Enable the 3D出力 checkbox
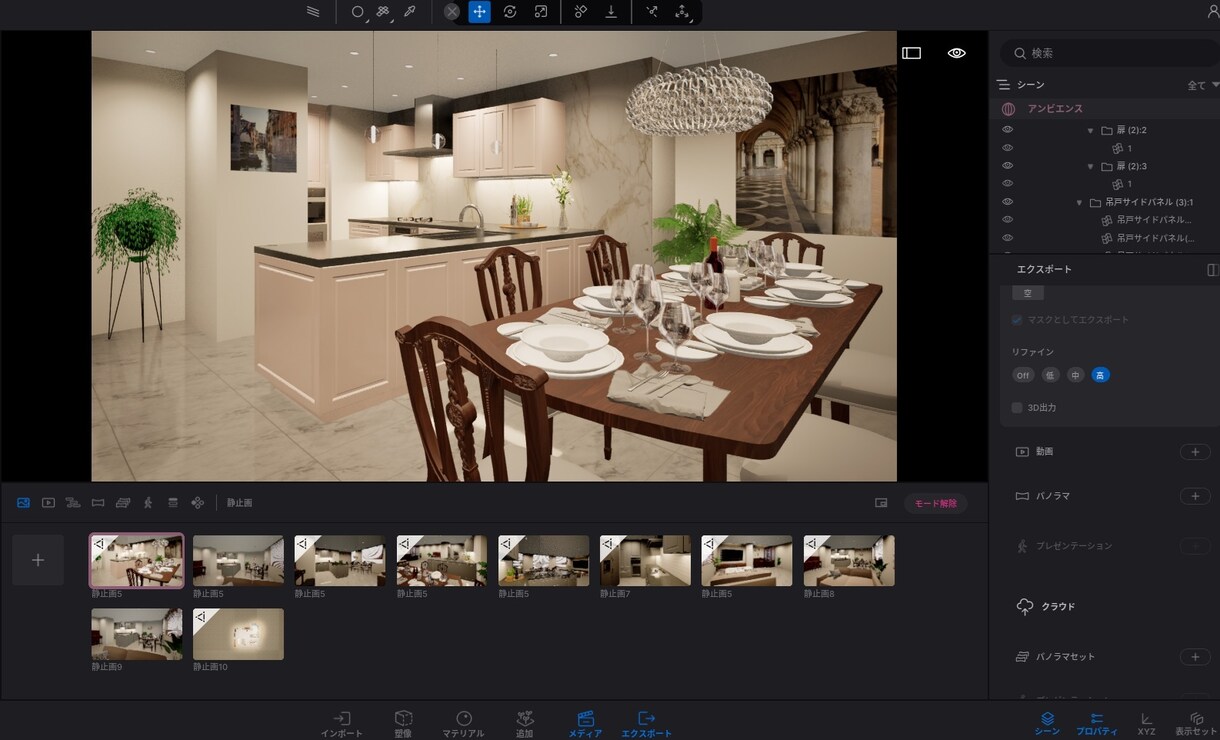 pyautogui.click(x=1017, y=408)
